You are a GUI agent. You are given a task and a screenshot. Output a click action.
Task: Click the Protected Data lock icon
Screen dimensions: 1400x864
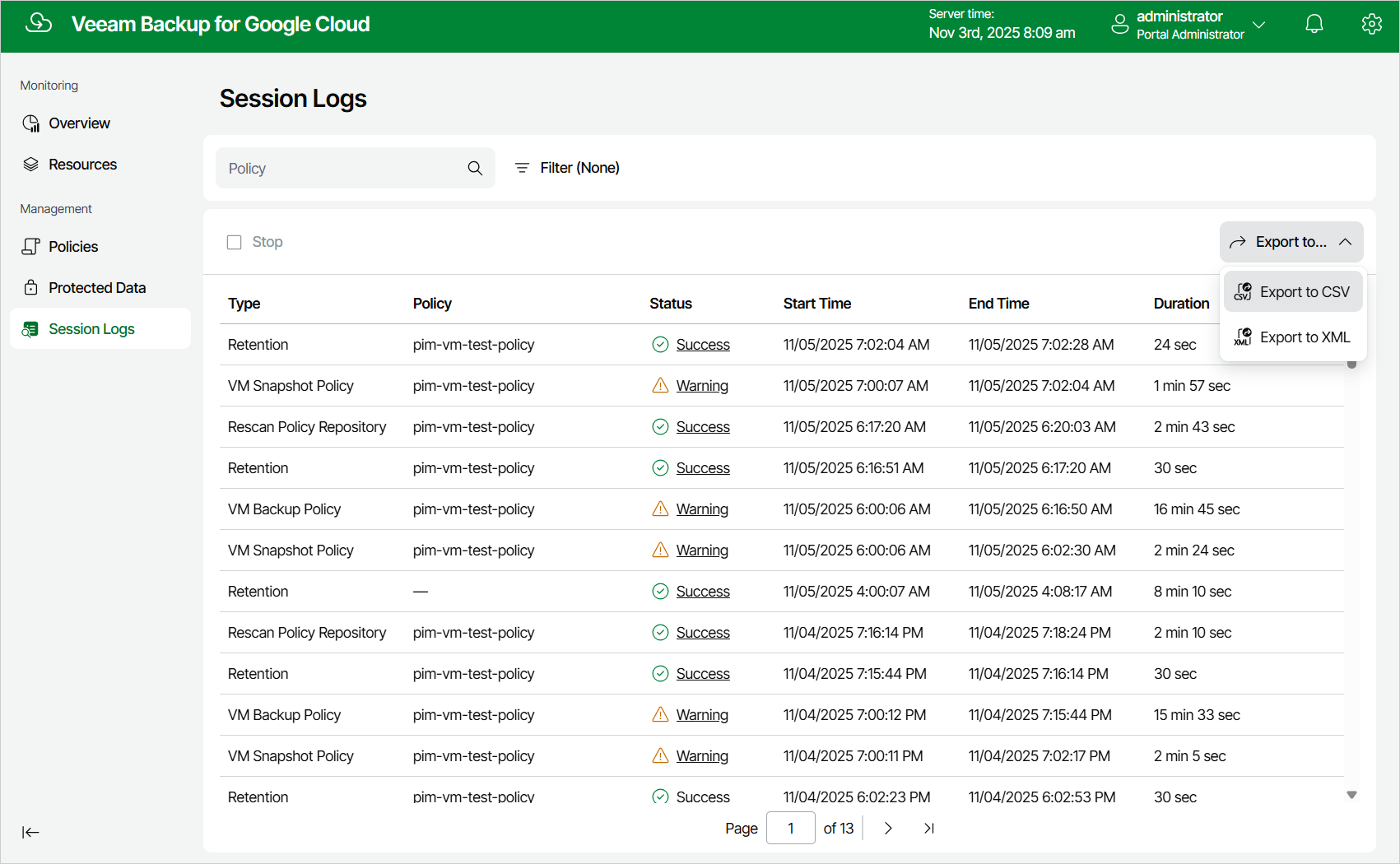pos(31,288)
